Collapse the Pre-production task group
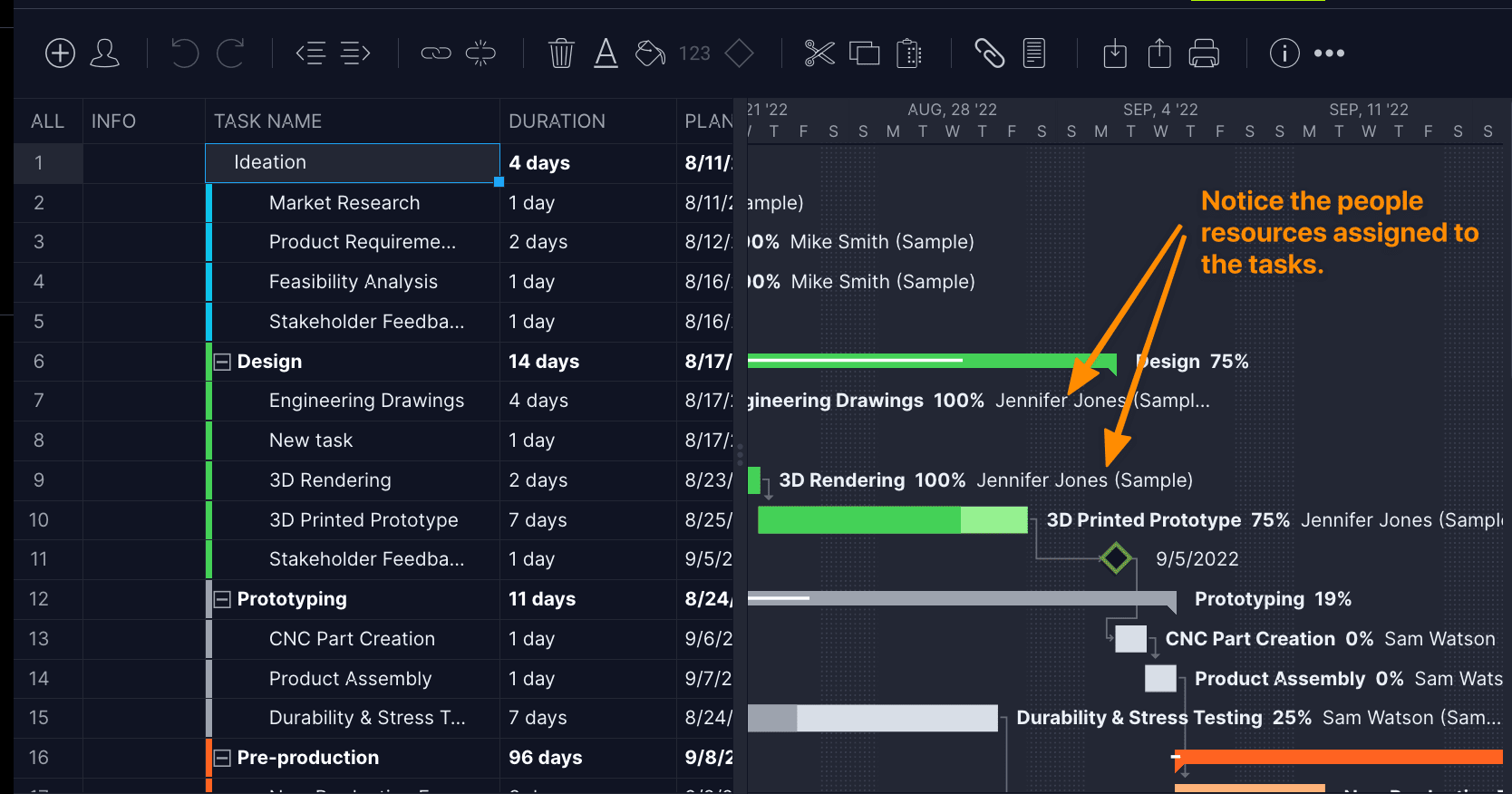Viewport: 1512px width, 794px height. [x=222, y=758]
